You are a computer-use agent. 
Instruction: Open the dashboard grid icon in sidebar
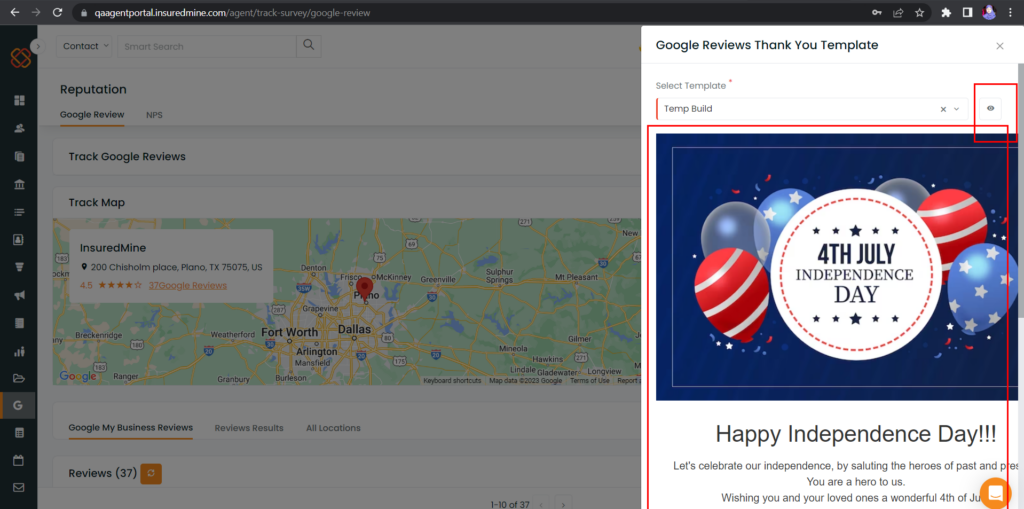pyautogui.click(x=19, y=100)
